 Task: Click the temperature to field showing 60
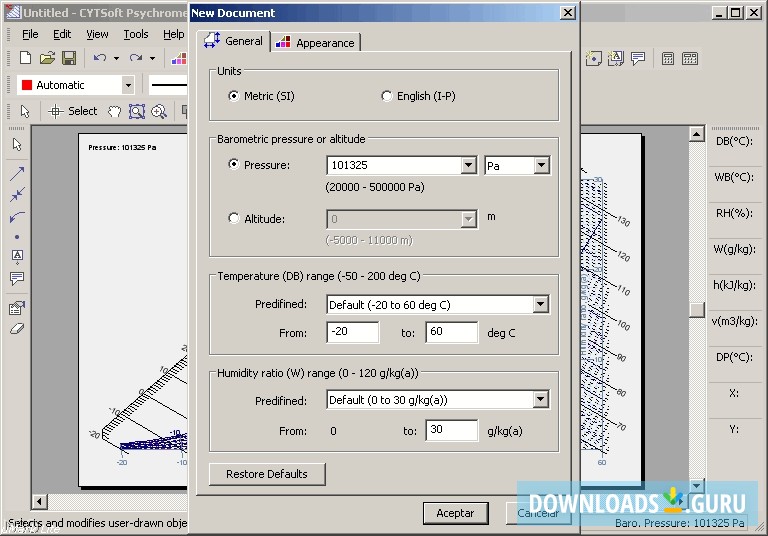pos(452,332)
